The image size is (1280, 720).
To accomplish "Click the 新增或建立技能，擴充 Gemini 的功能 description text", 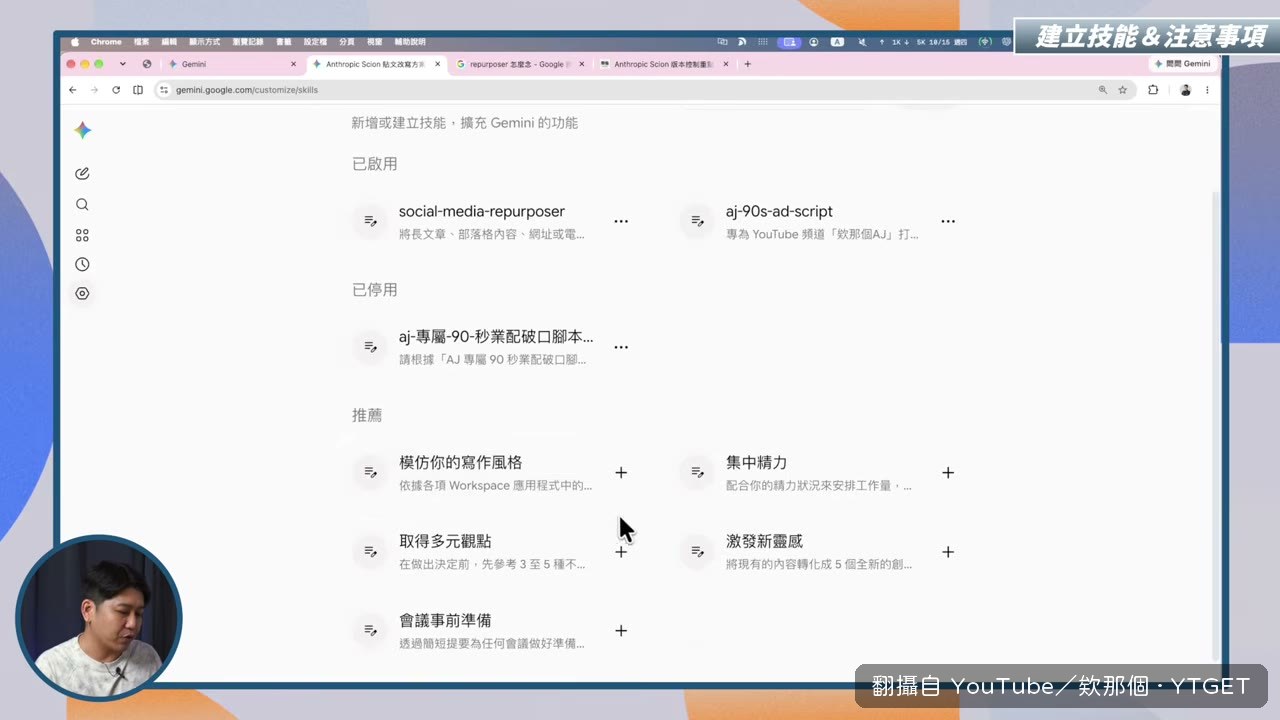I will (464, 123).
